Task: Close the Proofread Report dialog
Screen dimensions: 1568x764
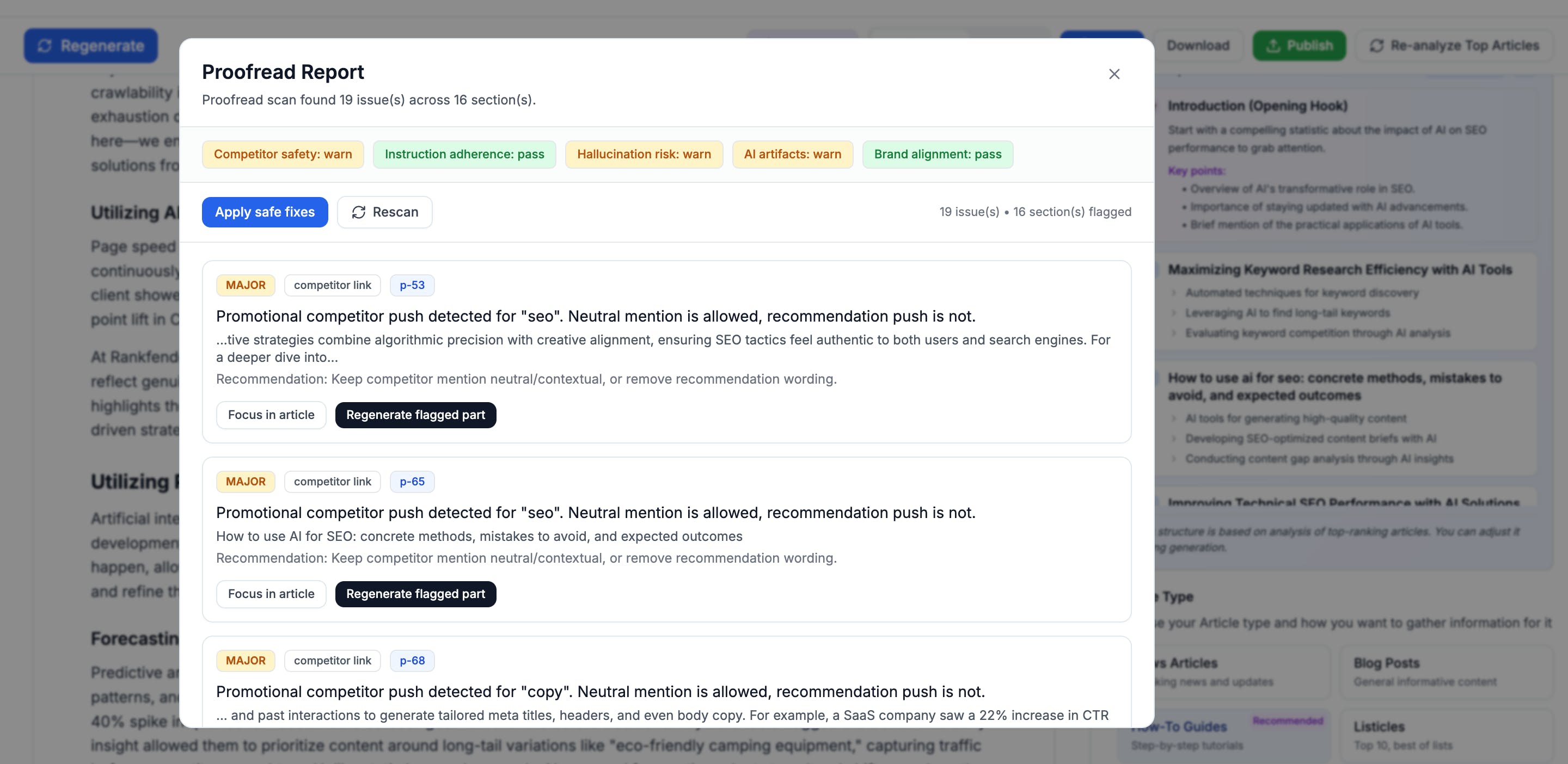Action: tap(1114, 73)
